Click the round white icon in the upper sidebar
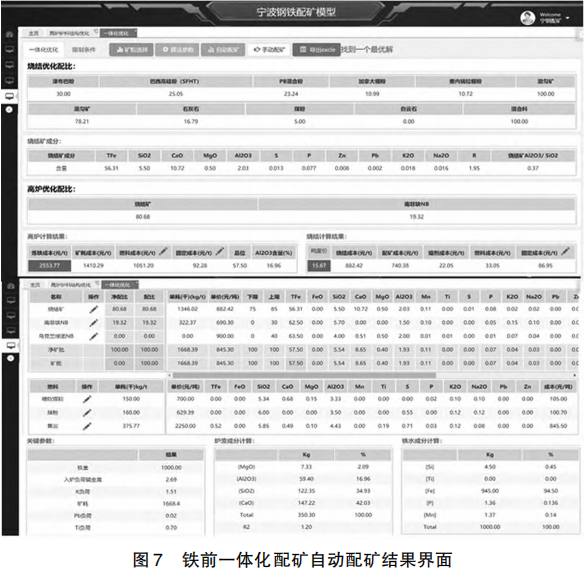 9,110
